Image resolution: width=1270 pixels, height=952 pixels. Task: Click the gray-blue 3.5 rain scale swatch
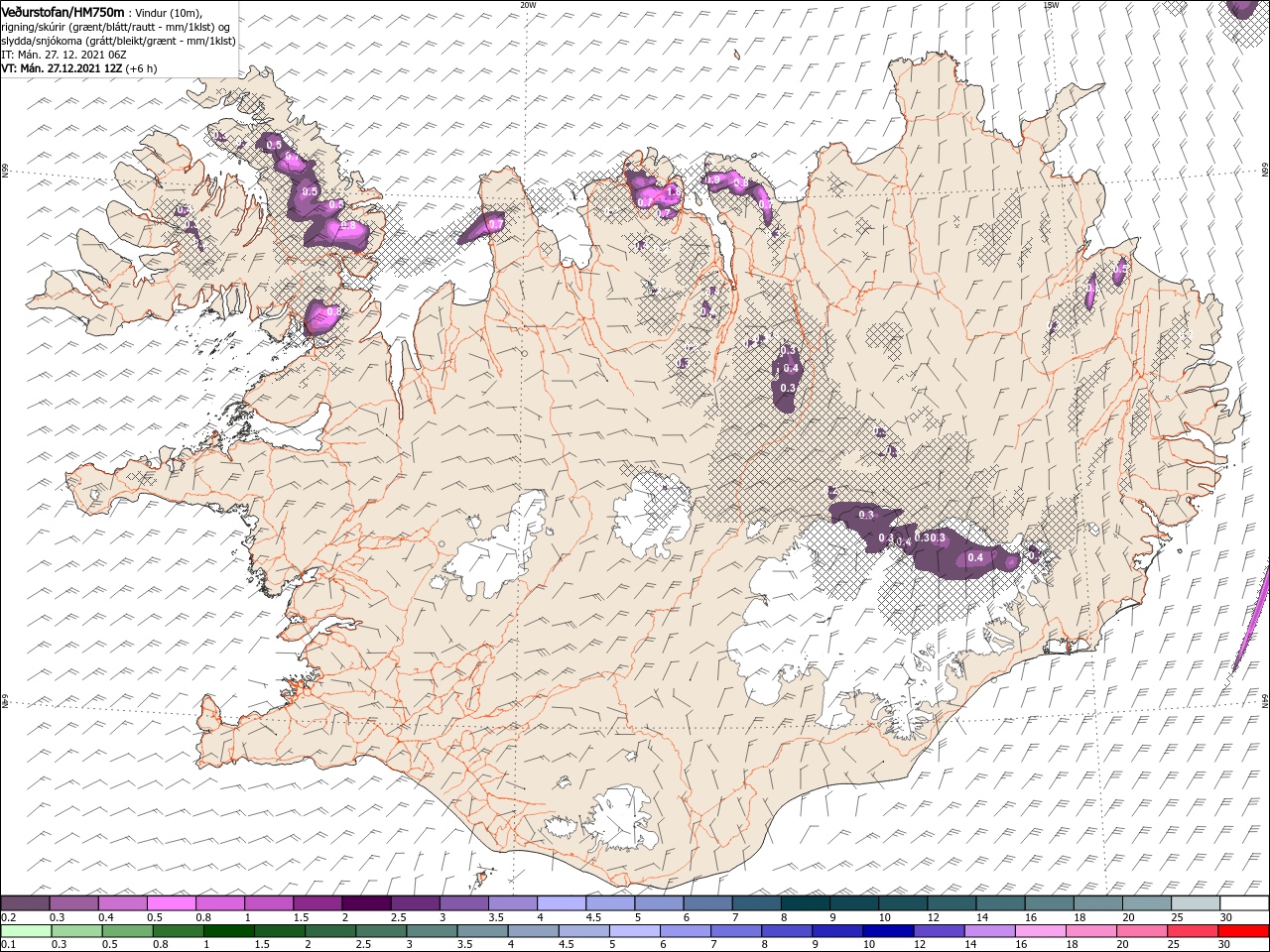click(x=482, y=931)
